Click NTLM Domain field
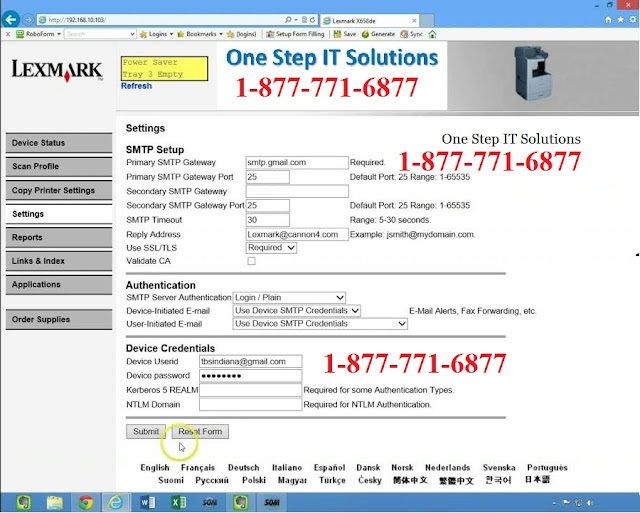The width and height of the screenshot is (640, 513). point(251,404)
